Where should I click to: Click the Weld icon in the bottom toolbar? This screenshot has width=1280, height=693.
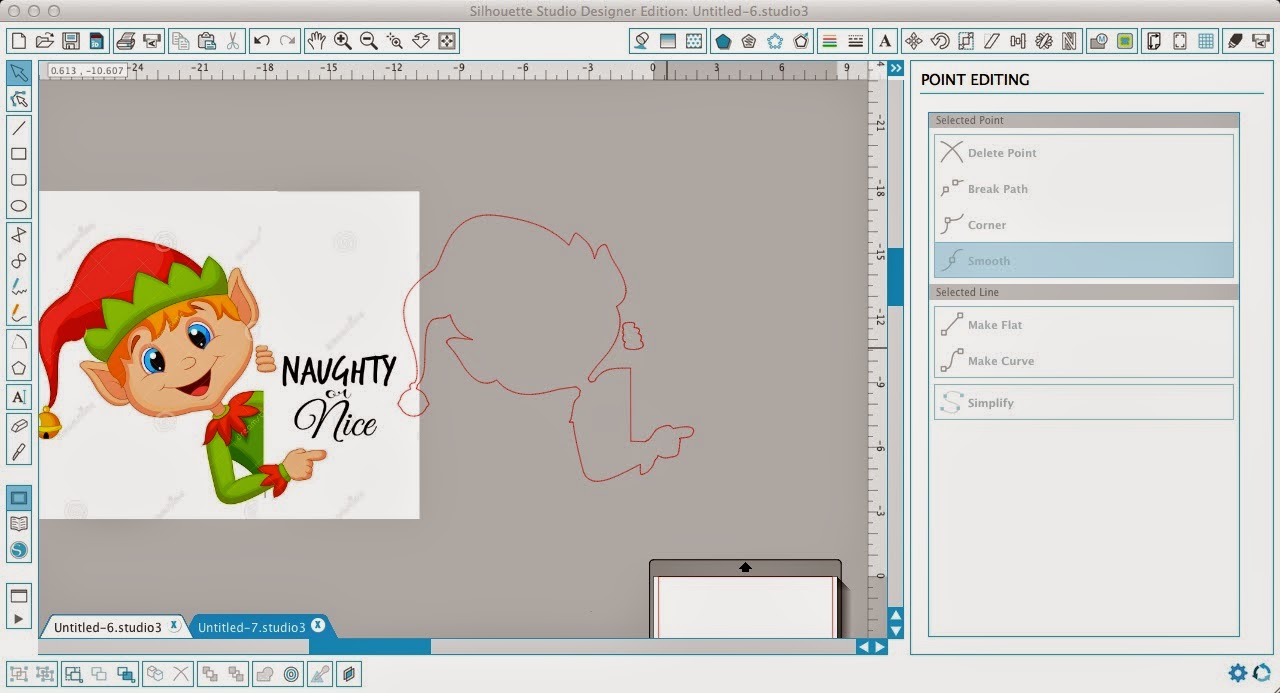(265, 674)
